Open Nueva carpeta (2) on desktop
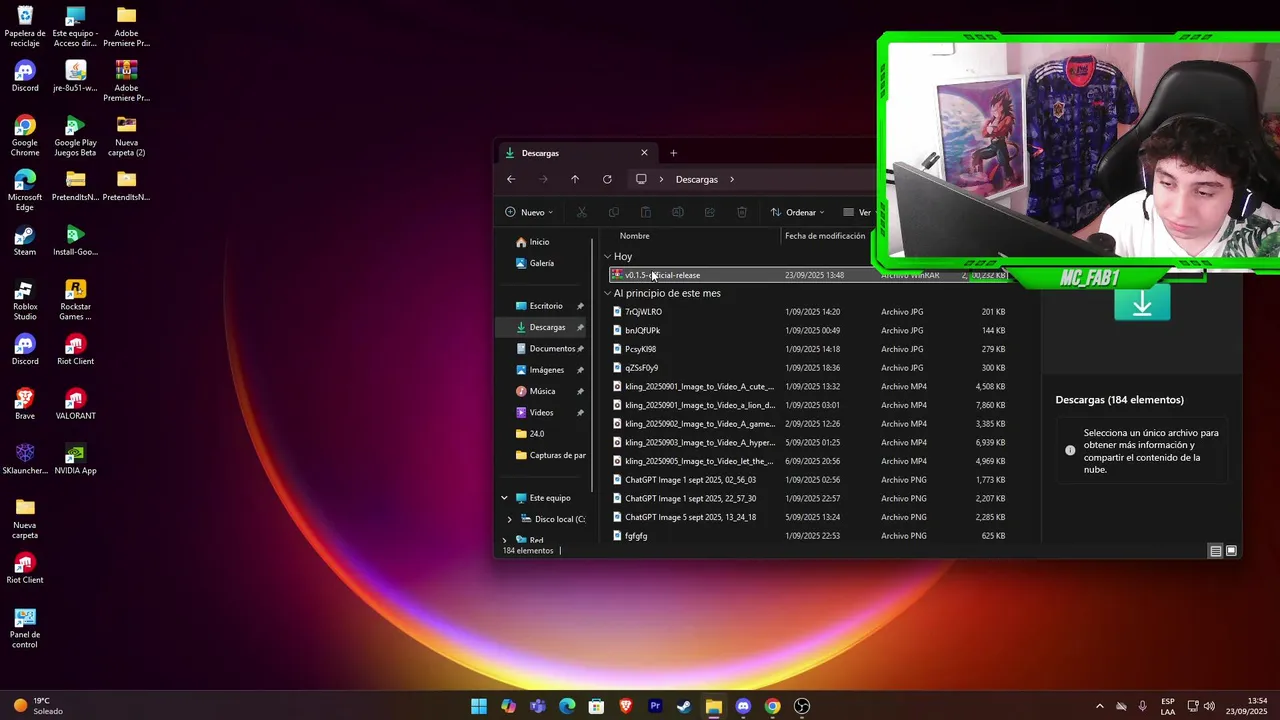 (x=126, y=136)
